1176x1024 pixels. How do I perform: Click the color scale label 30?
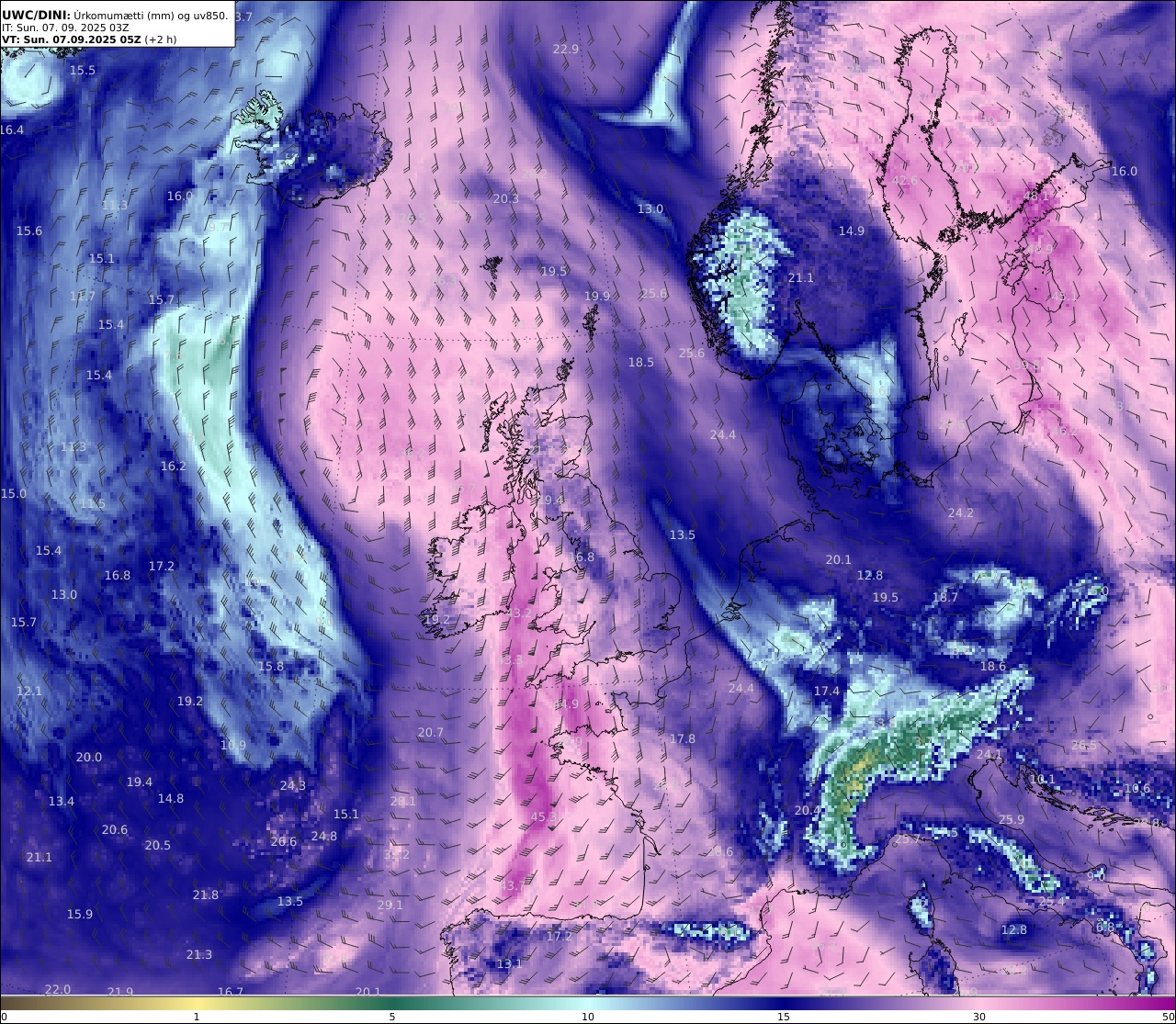[x=979, y=1017]
